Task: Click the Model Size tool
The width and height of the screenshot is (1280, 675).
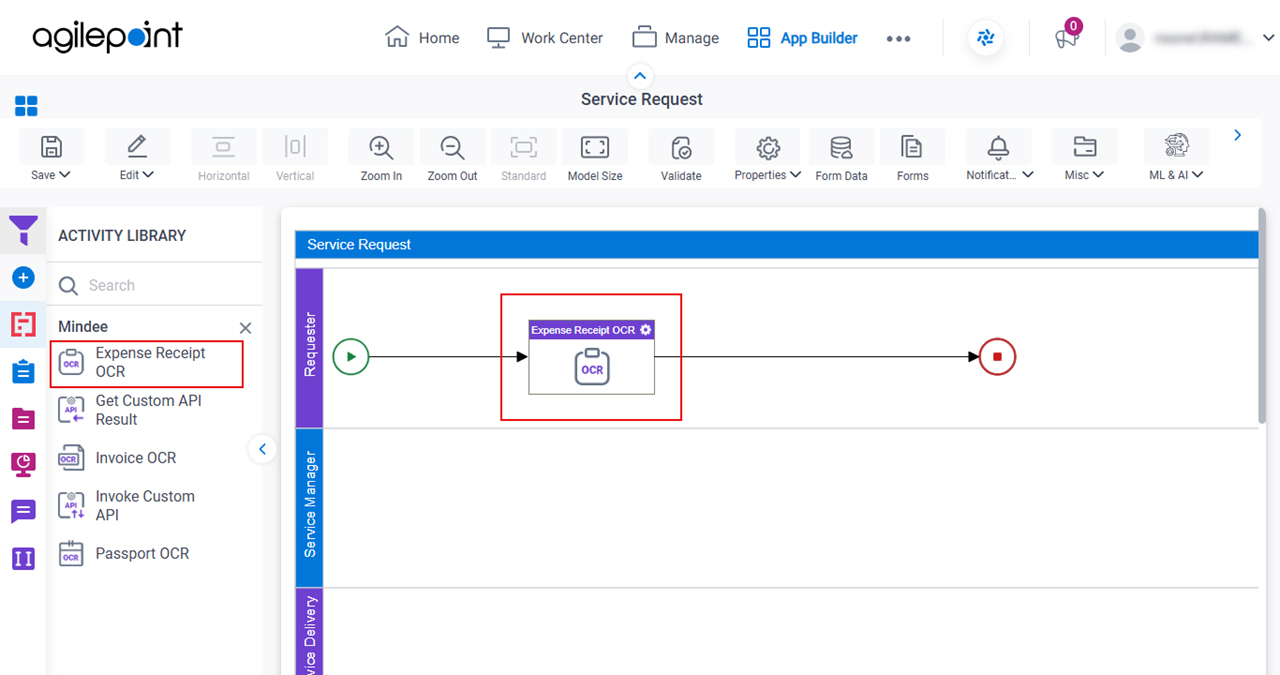Action: click(x=595, y=156)
